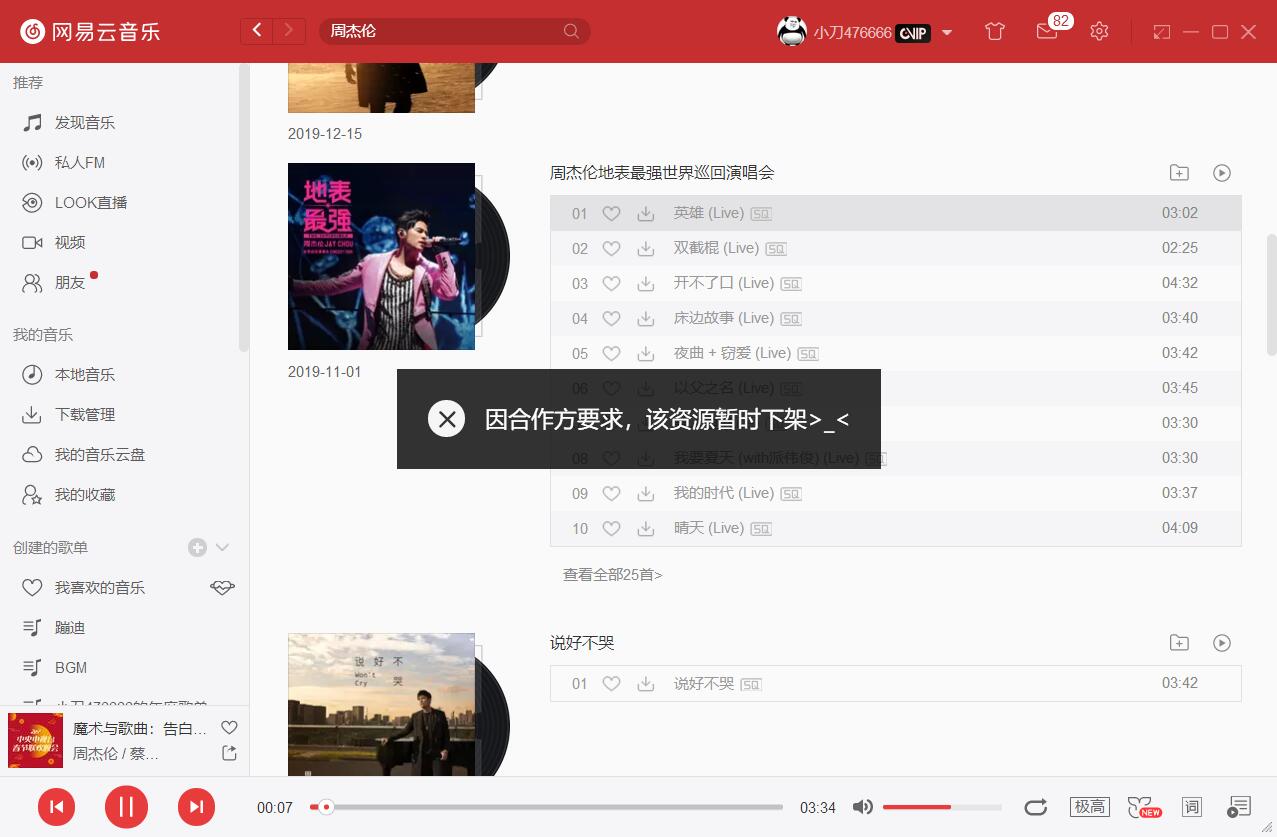This screenshot has width=1277, height=837.
Task: Go to 我的收藏 collections
Action: click(85, 494)
